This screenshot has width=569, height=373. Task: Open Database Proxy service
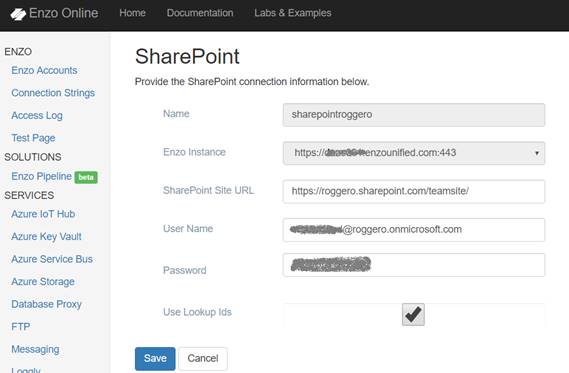46,304
